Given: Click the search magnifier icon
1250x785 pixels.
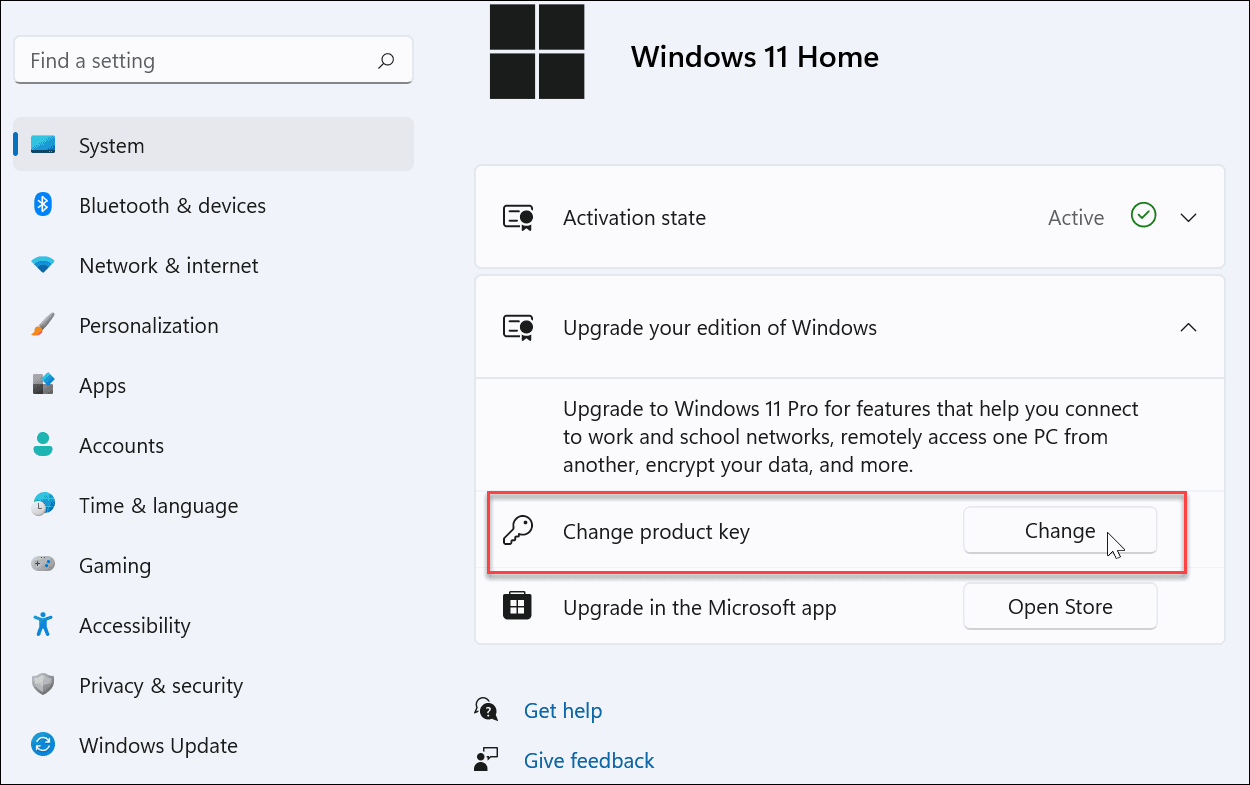Looking at the screenshot, I should click(386, 61).
